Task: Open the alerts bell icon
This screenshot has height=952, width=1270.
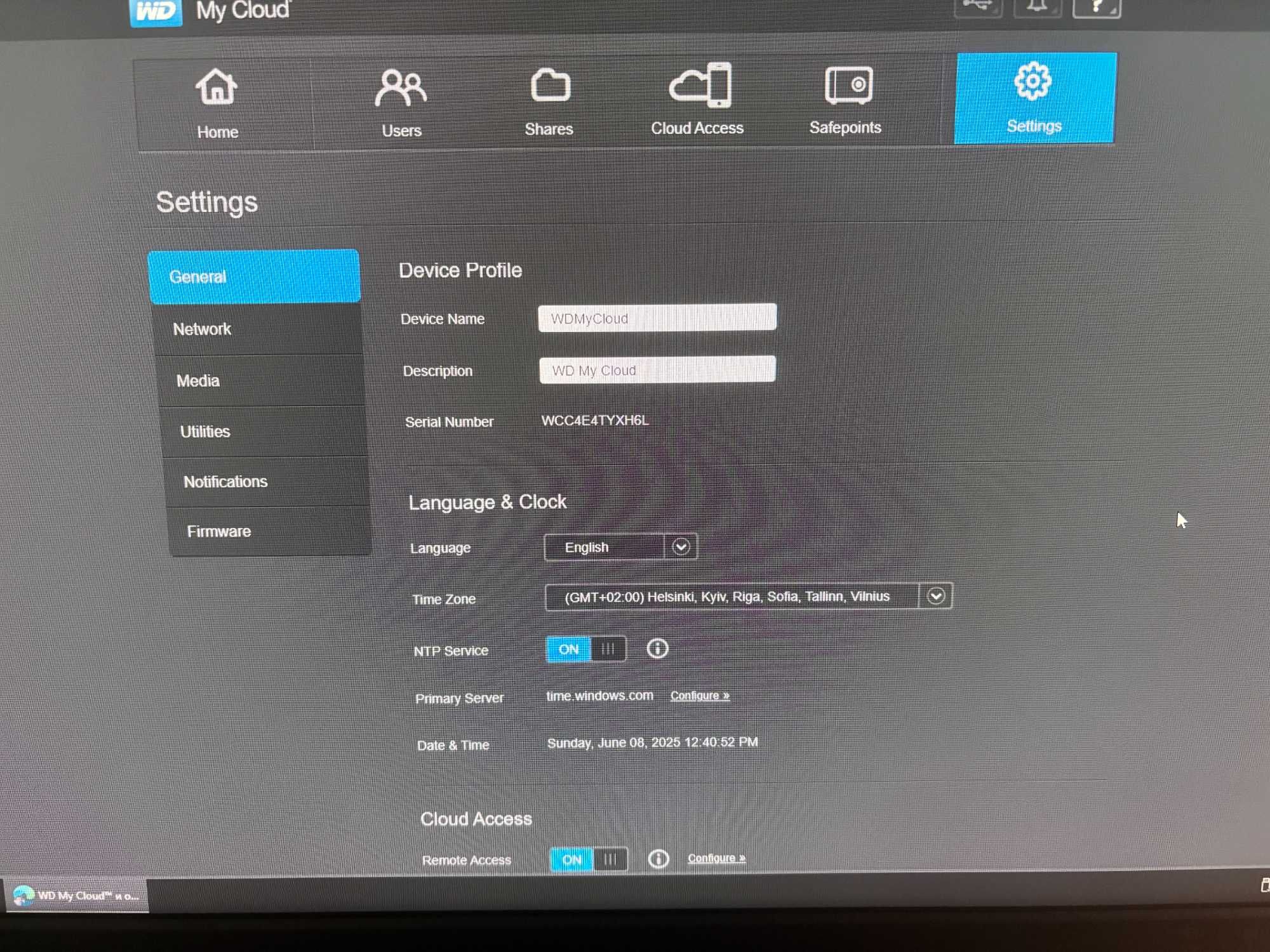Action: 1038,8
